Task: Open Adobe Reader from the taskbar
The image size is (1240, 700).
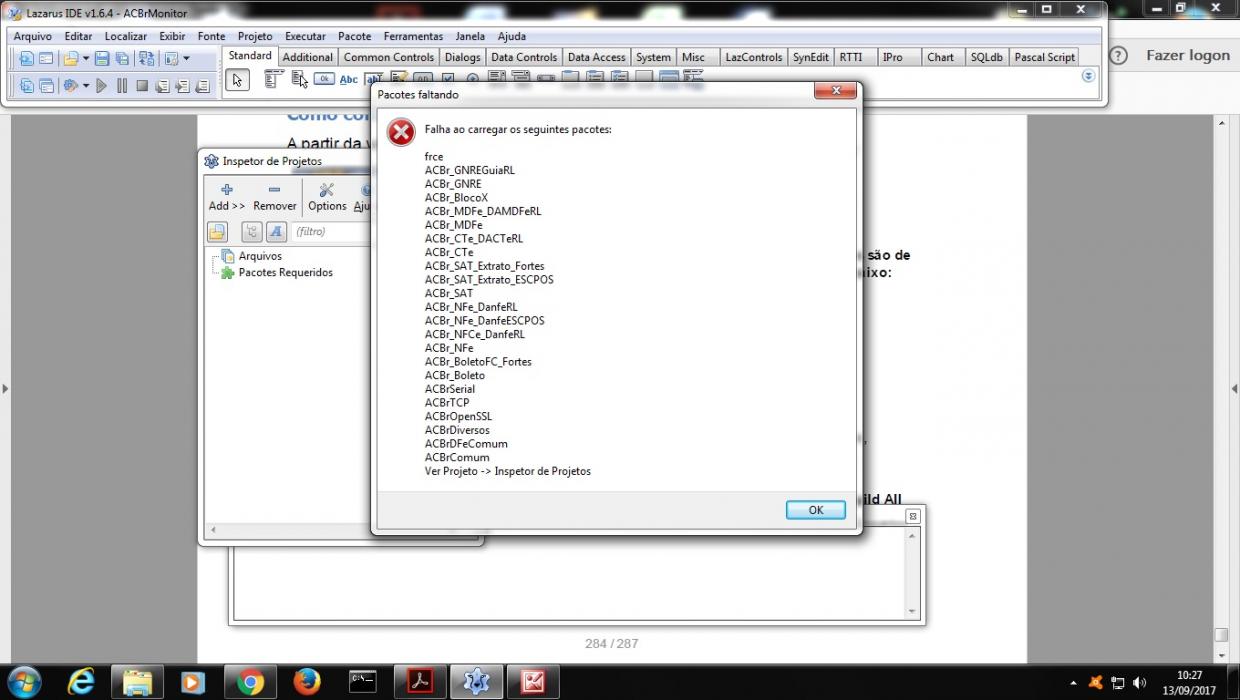Action: pos(419,682)
